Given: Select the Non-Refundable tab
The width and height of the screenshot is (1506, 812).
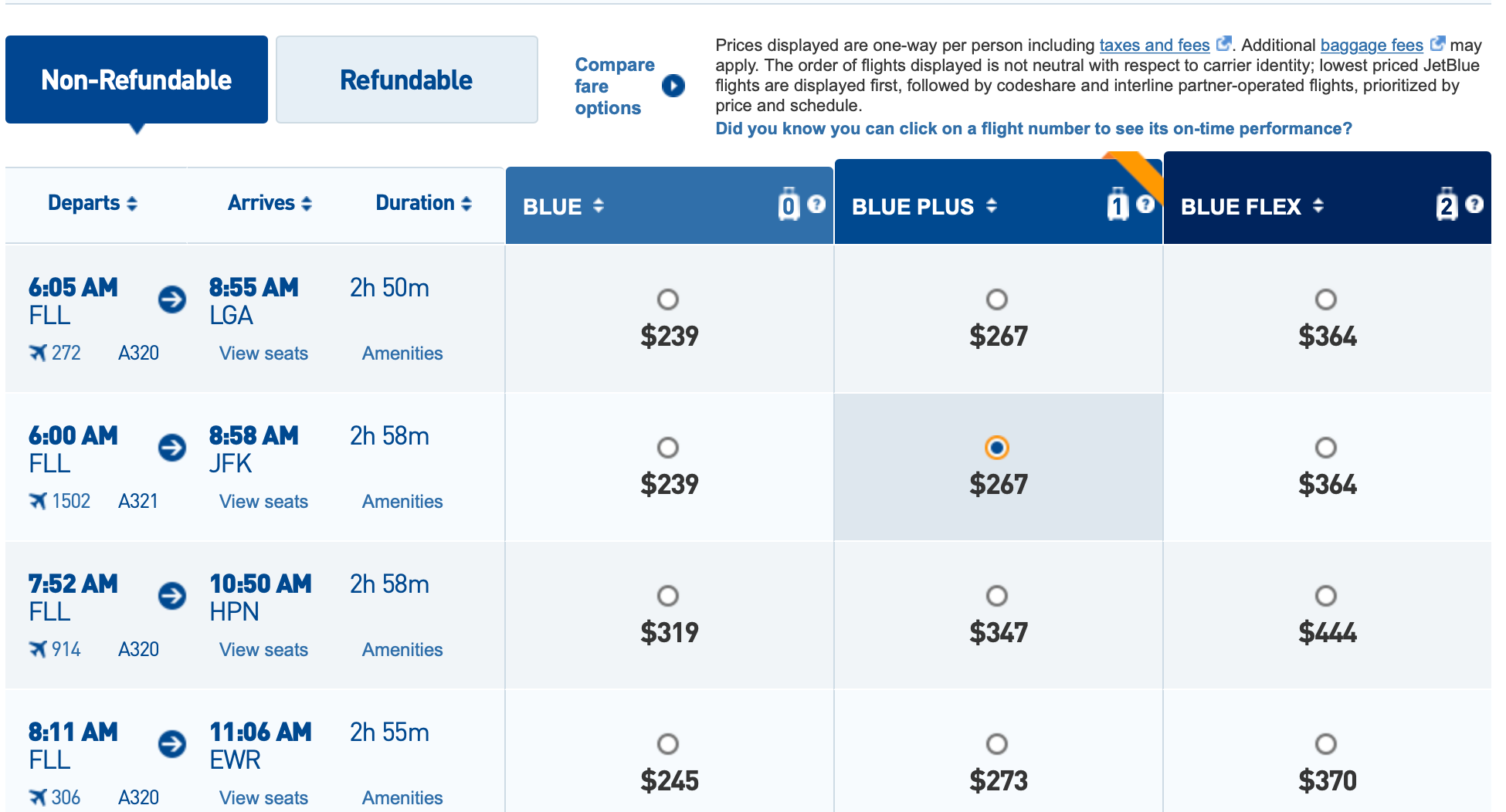Looking at the screenshot, I should (137, 80).
